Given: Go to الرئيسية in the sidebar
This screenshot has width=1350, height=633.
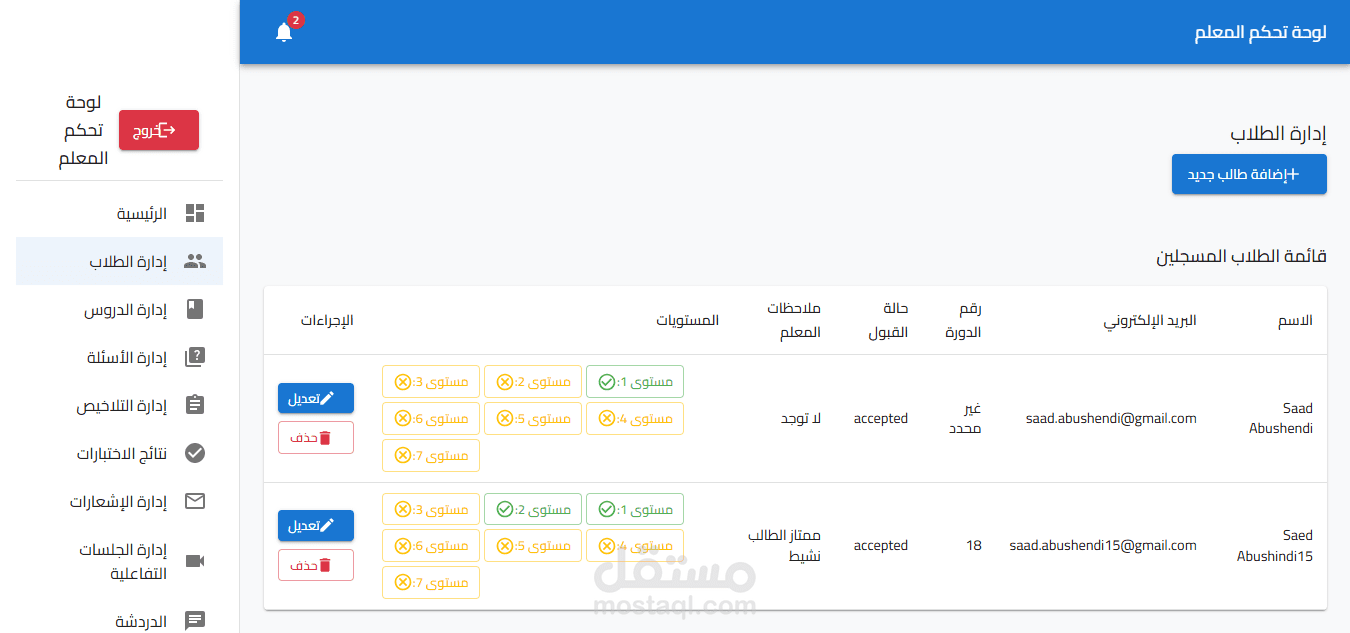Looking at the screenshot, I should pyautogui.click(x=119, y=213).
